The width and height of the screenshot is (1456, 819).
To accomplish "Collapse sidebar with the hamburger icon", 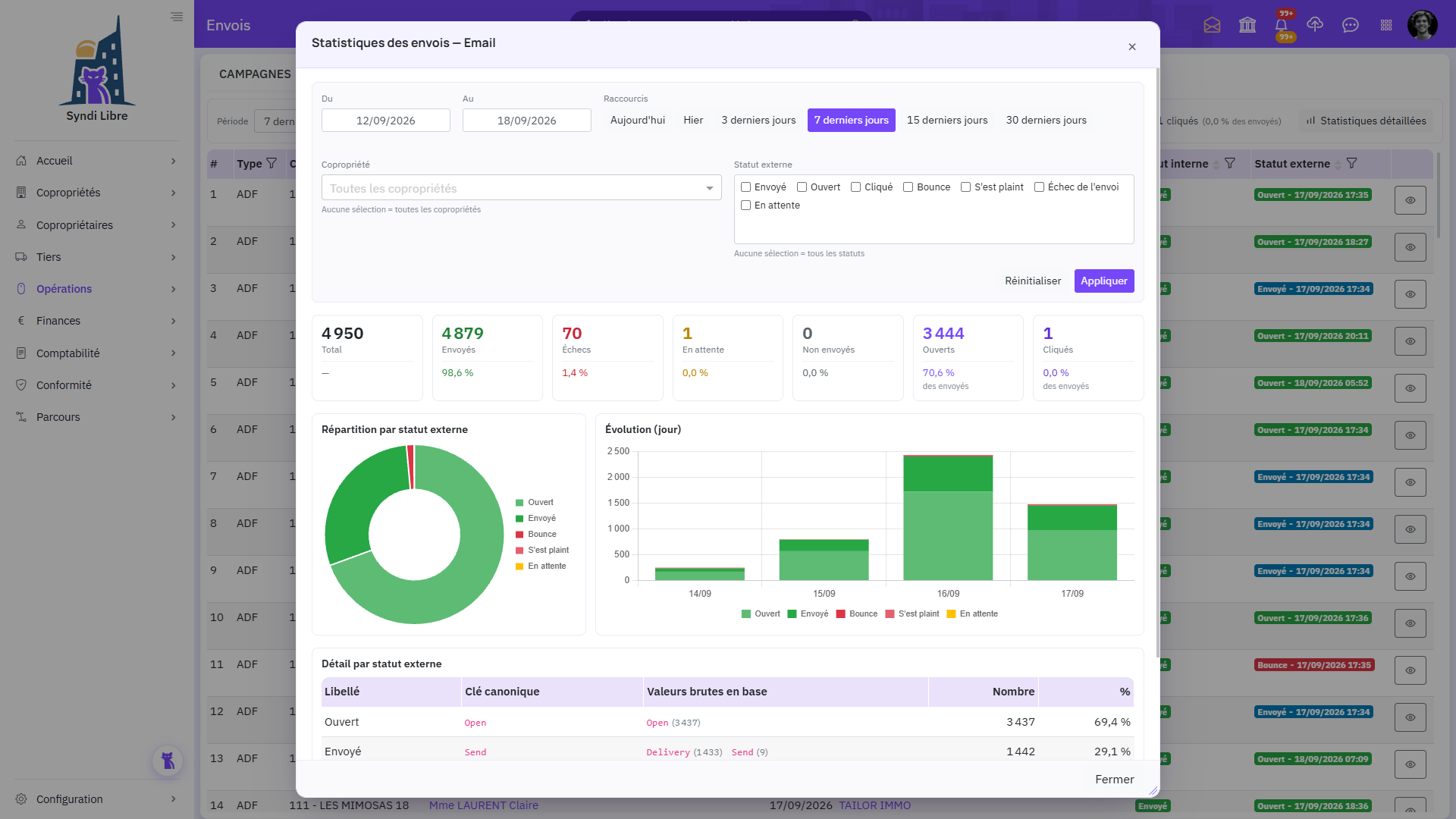I will coord(177,17).
